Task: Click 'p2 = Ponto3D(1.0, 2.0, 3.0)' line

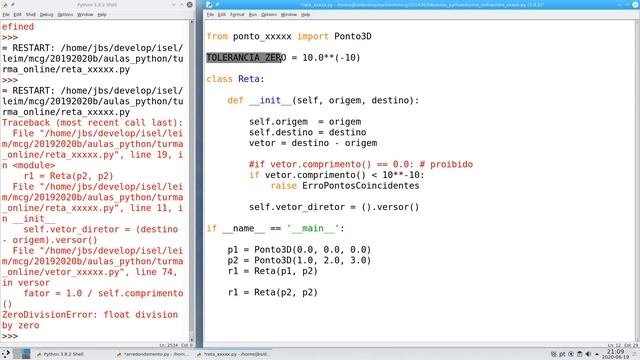Action: 299,260
